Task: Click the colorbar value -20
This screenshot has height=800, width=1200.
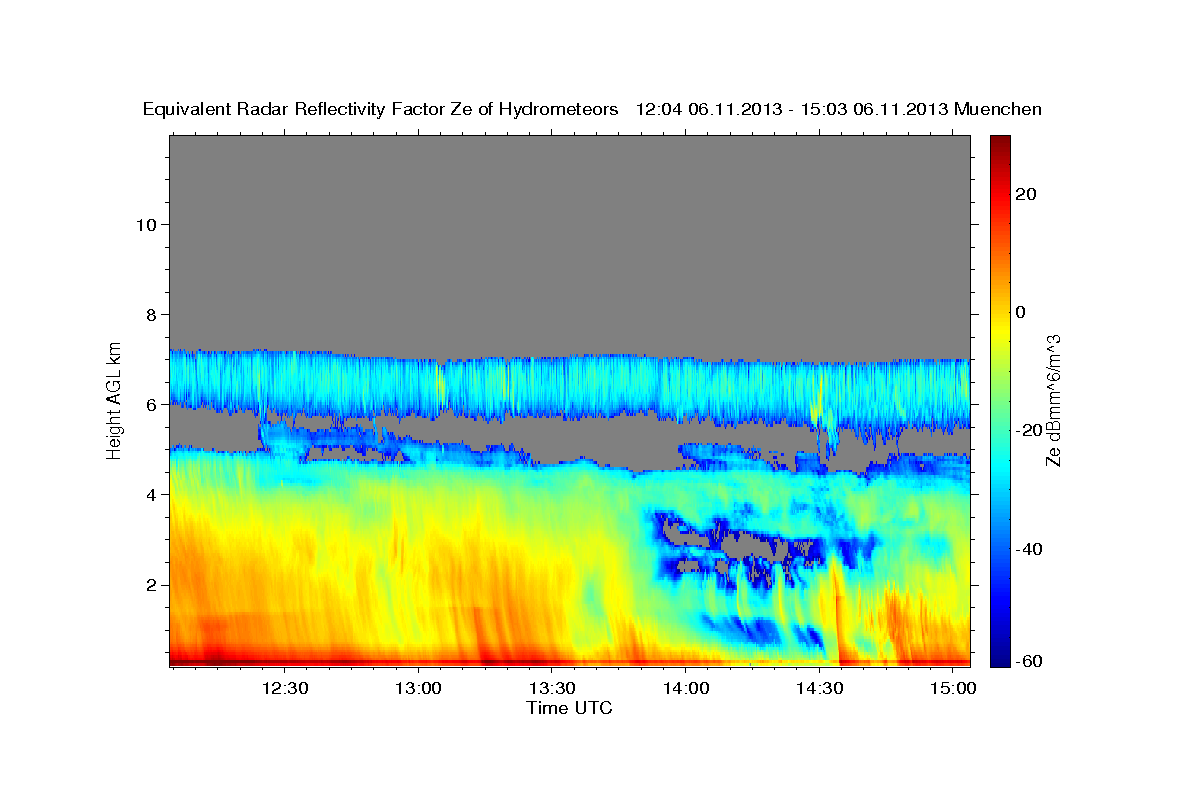Action: click(1029, 430)
